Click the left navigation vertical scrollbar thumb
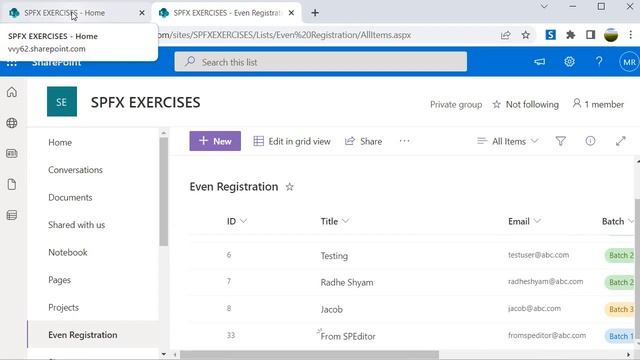Image resolution: width=640 pixels, height=360 pixels. click(x=164, y=192)
